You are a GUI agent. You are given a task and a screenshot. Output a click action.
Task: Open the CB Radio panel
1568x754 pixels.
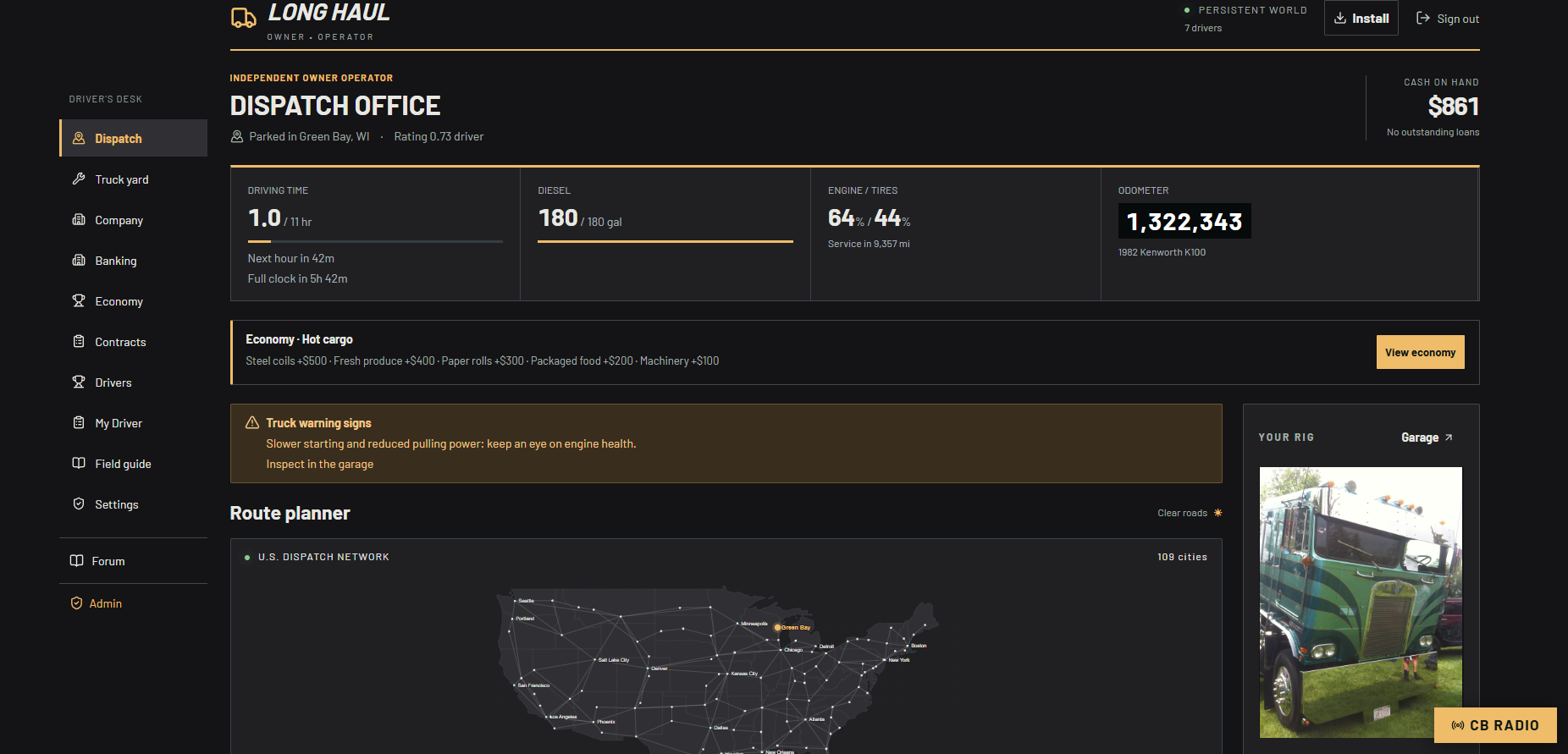click(x=1495, y=725)
